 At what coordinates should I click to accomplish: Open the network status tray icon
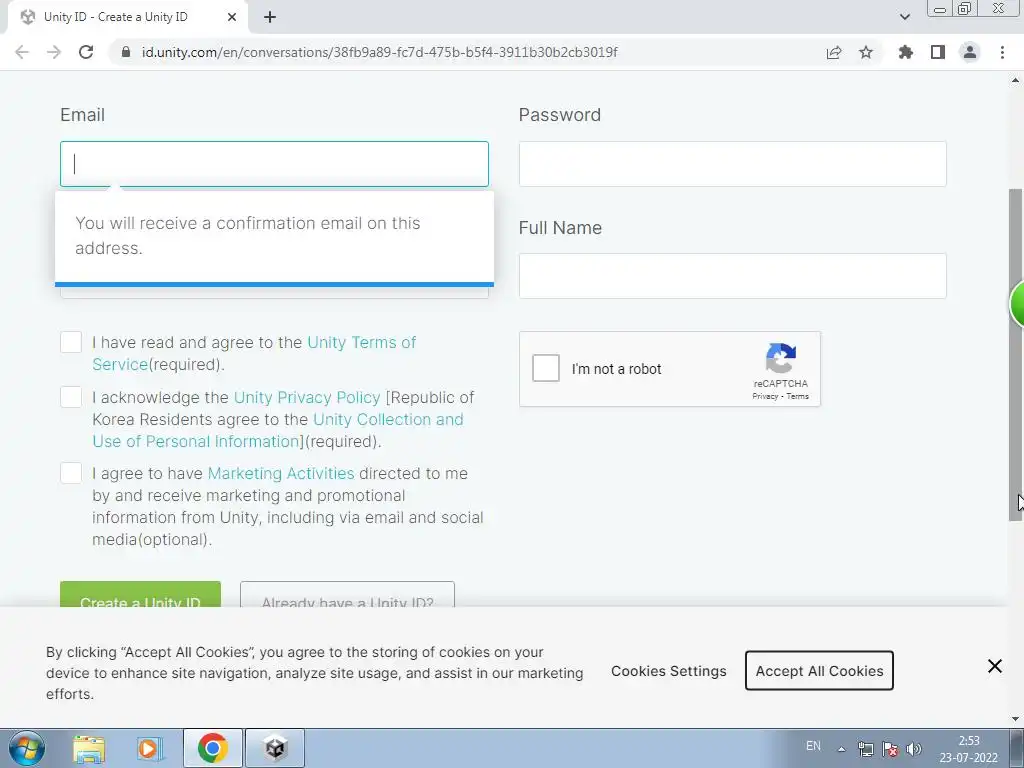pos(866,749)
